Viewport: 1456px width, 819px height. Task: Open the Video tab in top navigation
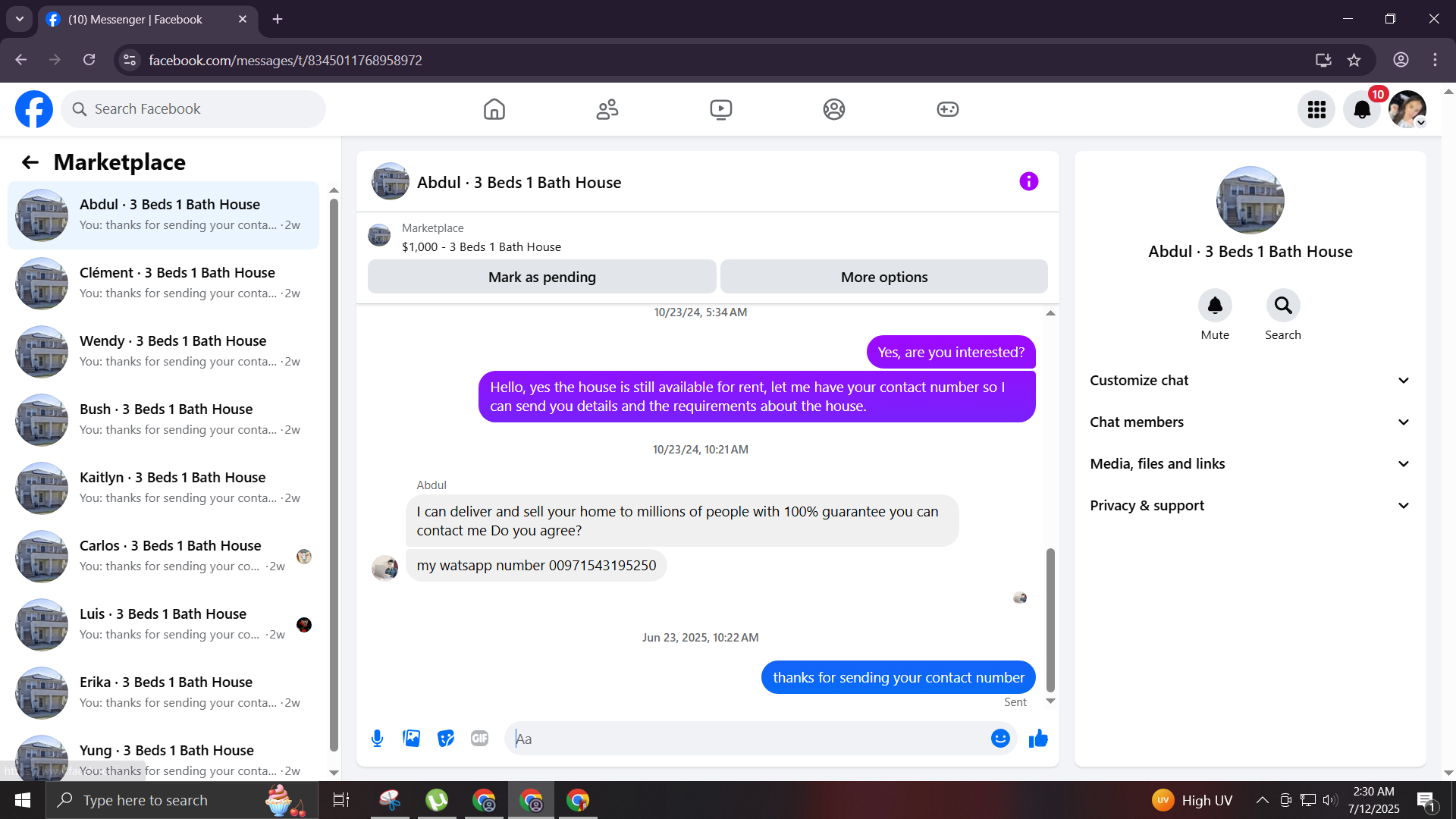click(x=720, y=109)
